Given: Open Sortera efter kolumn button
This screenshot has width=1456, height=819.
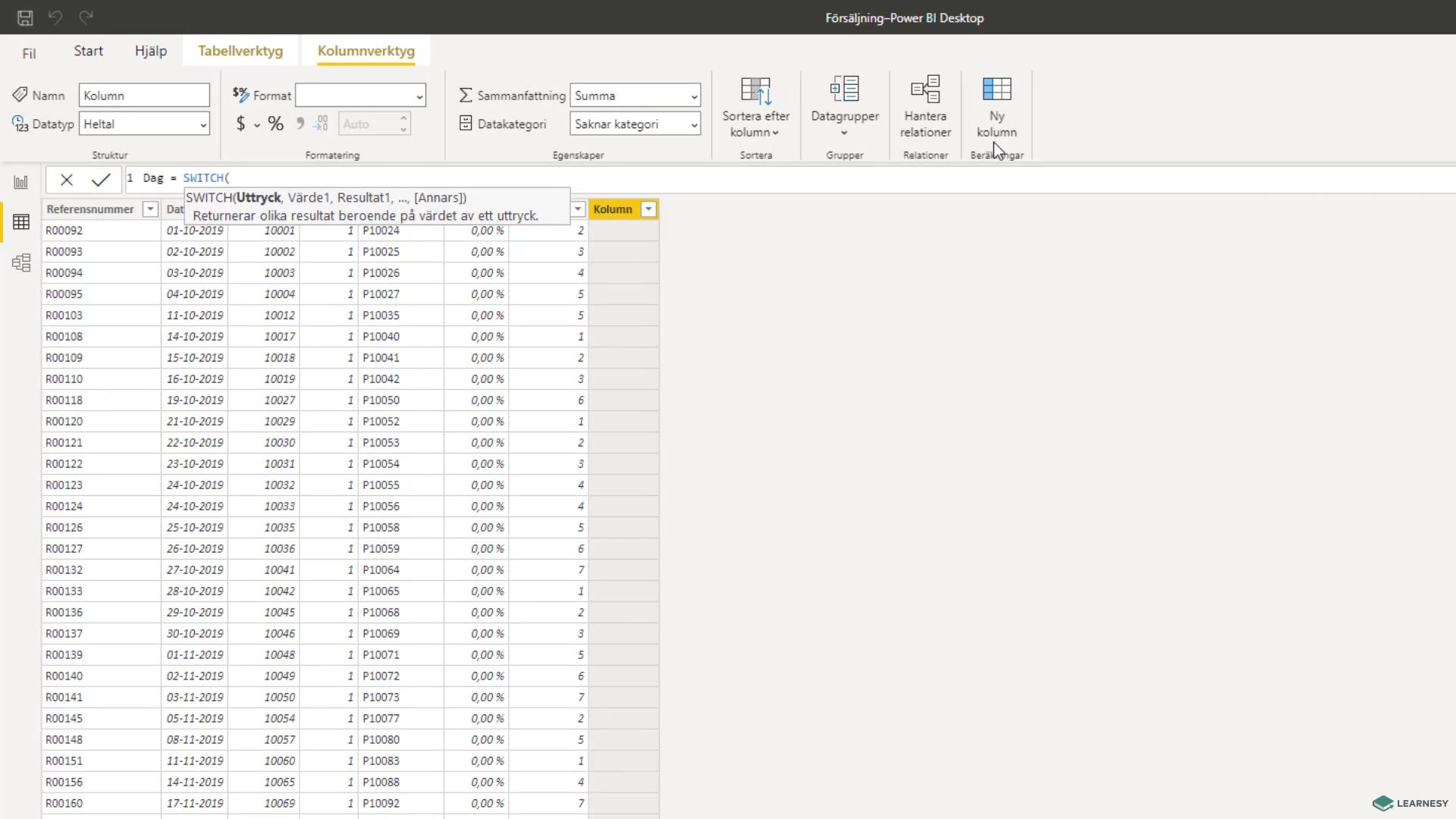Looking at the screenshot, I should coord(756,107).
